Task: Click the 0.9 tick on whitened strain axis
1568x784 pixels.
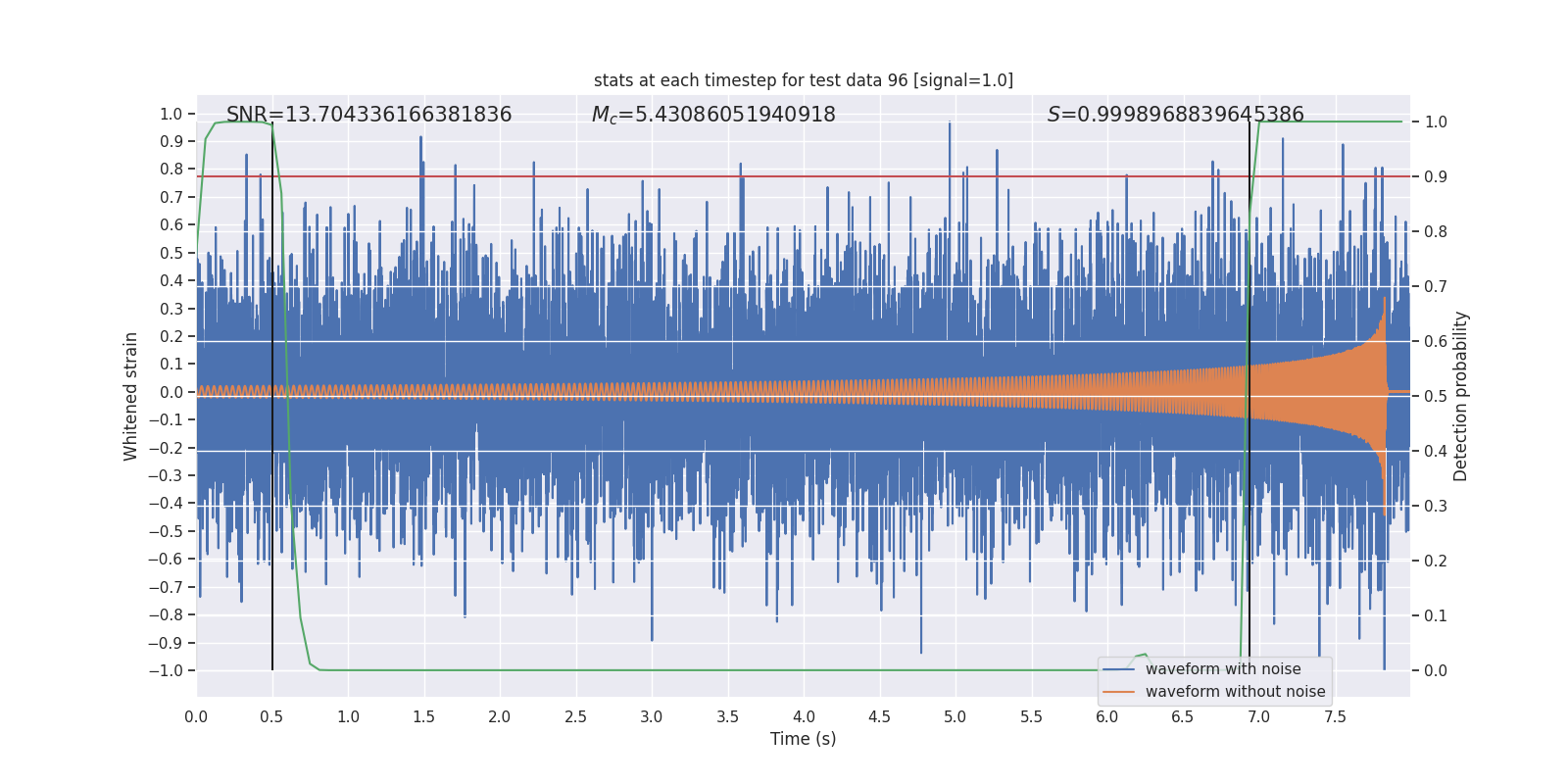Action: click(171, 142)
